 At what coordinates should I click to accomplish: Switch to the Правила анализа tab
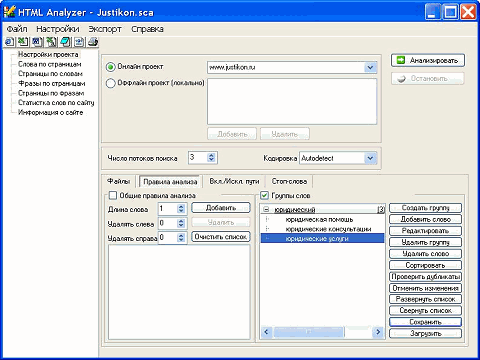tap(170, 182)
